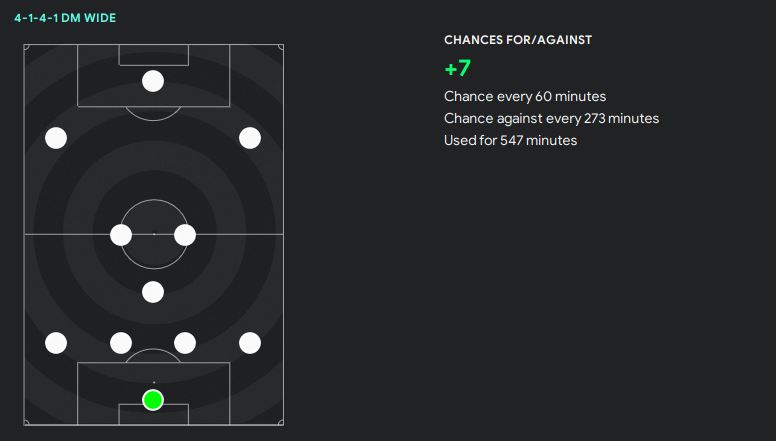Select the left central midfielder dot
776x441 pixels.
(x=121, y=235)
